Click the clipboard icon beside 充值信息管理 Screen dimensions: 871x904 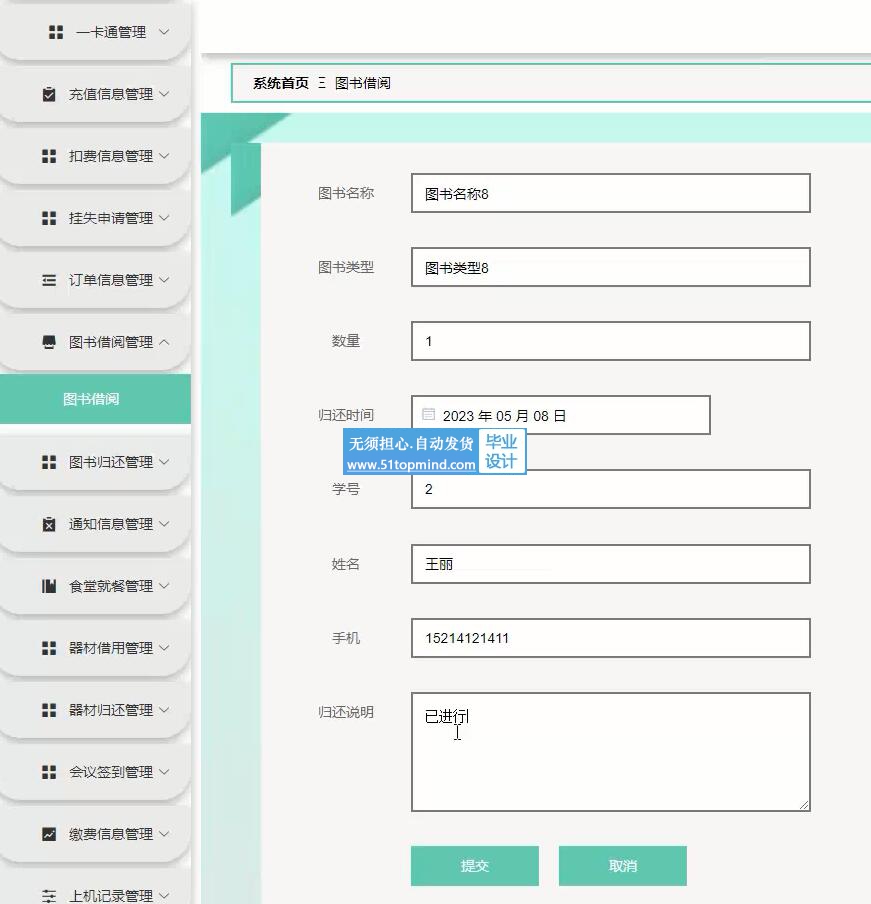[49, 94]
